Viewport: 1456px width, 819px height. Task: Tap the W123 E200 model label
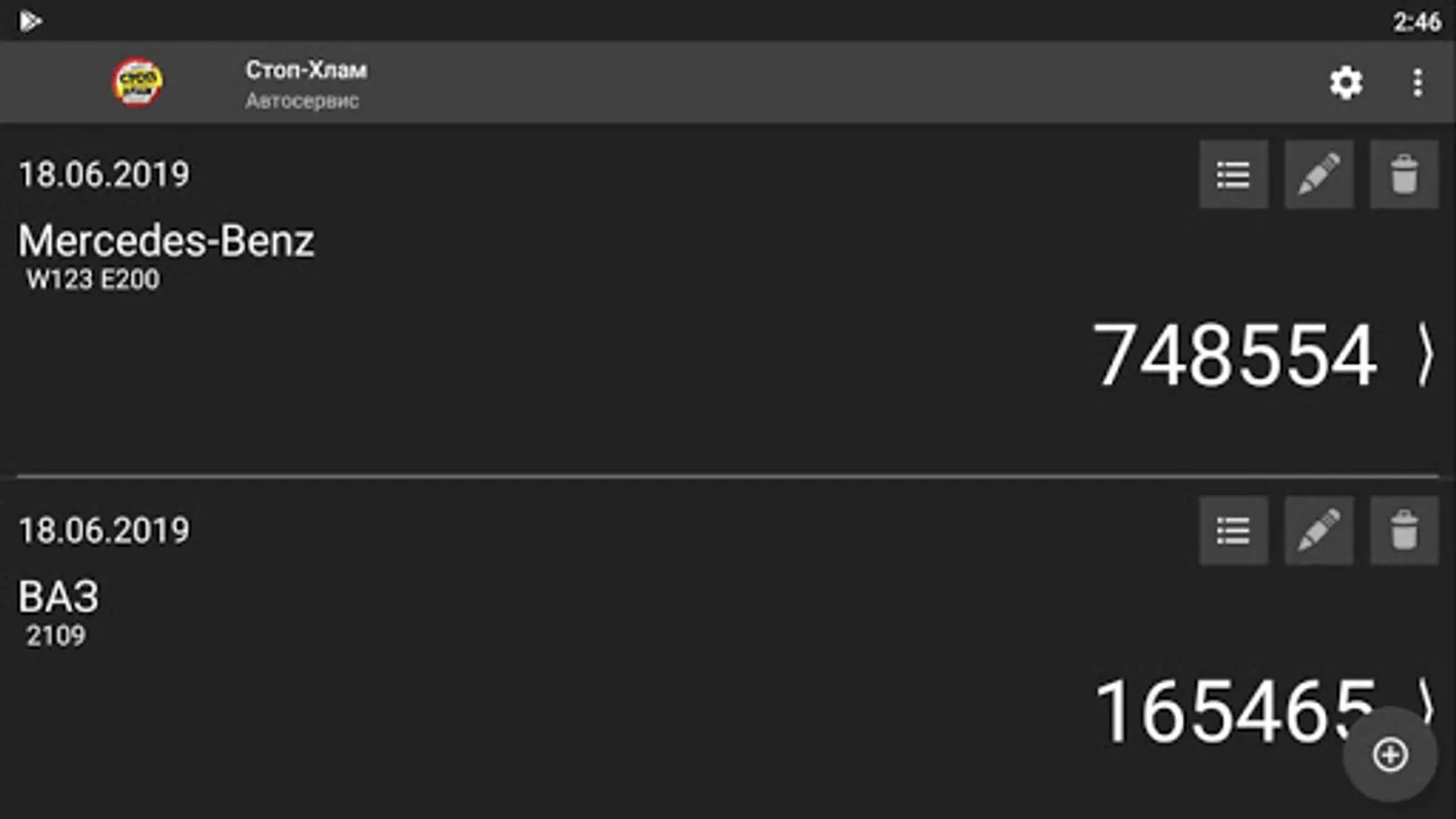pyautogui.click(x=93, y=279)
